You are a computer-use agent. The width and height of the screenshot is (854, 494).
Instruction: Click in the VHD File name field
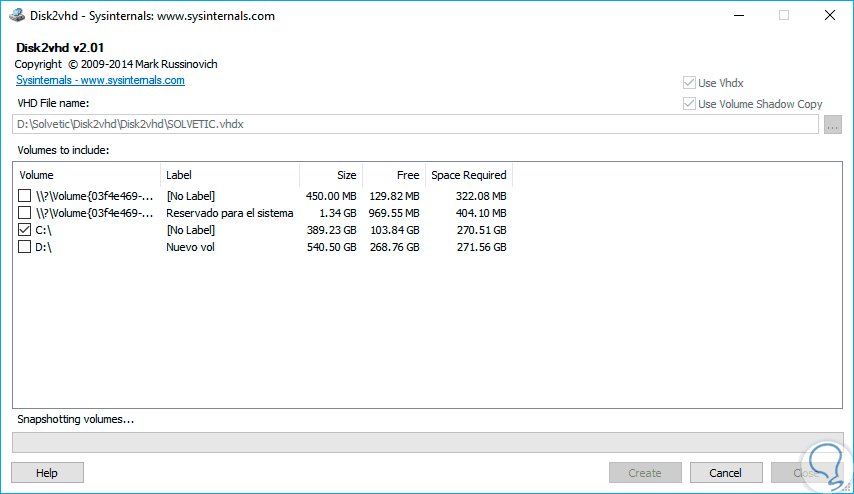click(415, 124)
